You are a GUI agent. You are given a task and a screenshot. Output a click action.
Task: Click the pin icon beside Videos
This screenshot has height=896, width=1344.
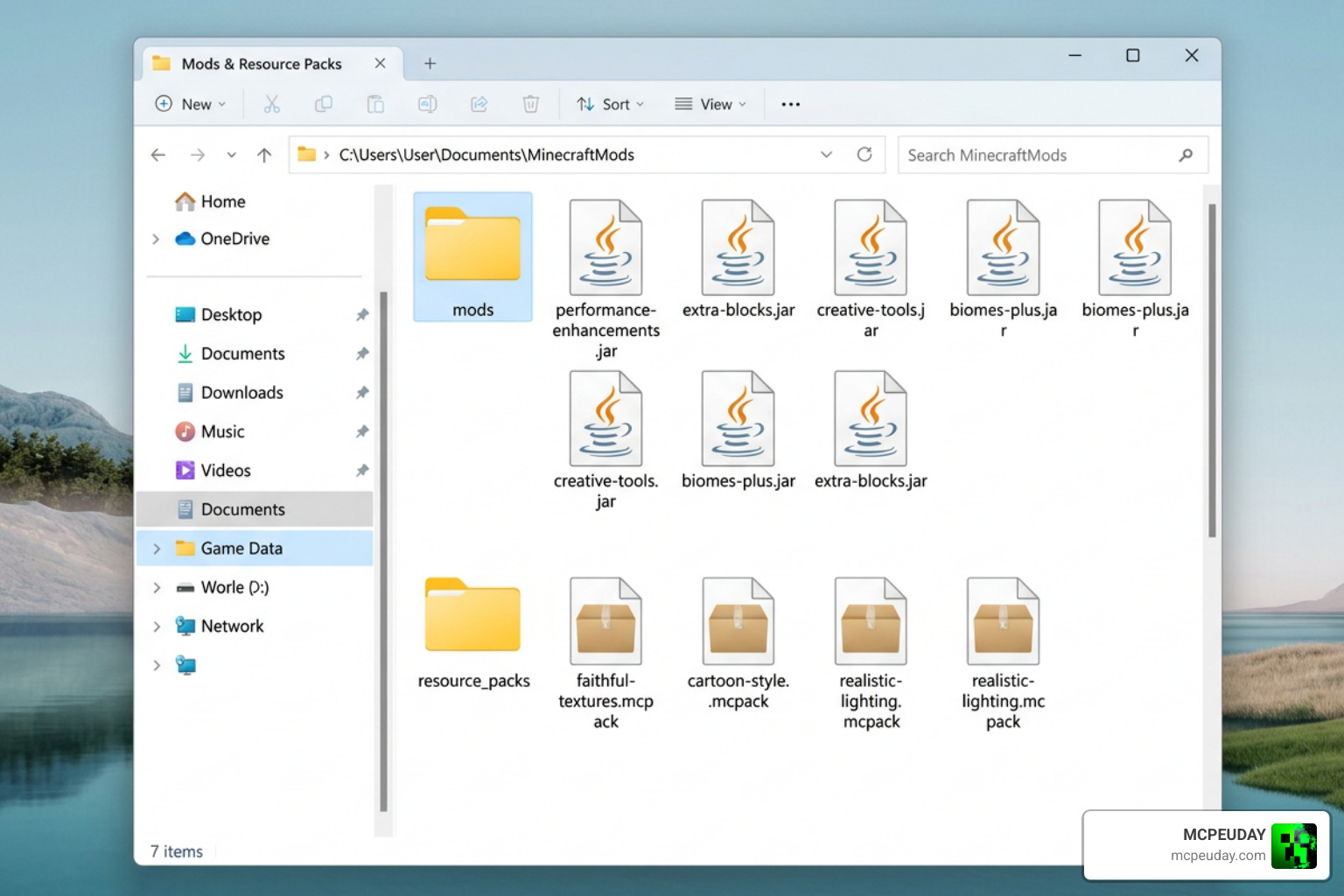361,471
